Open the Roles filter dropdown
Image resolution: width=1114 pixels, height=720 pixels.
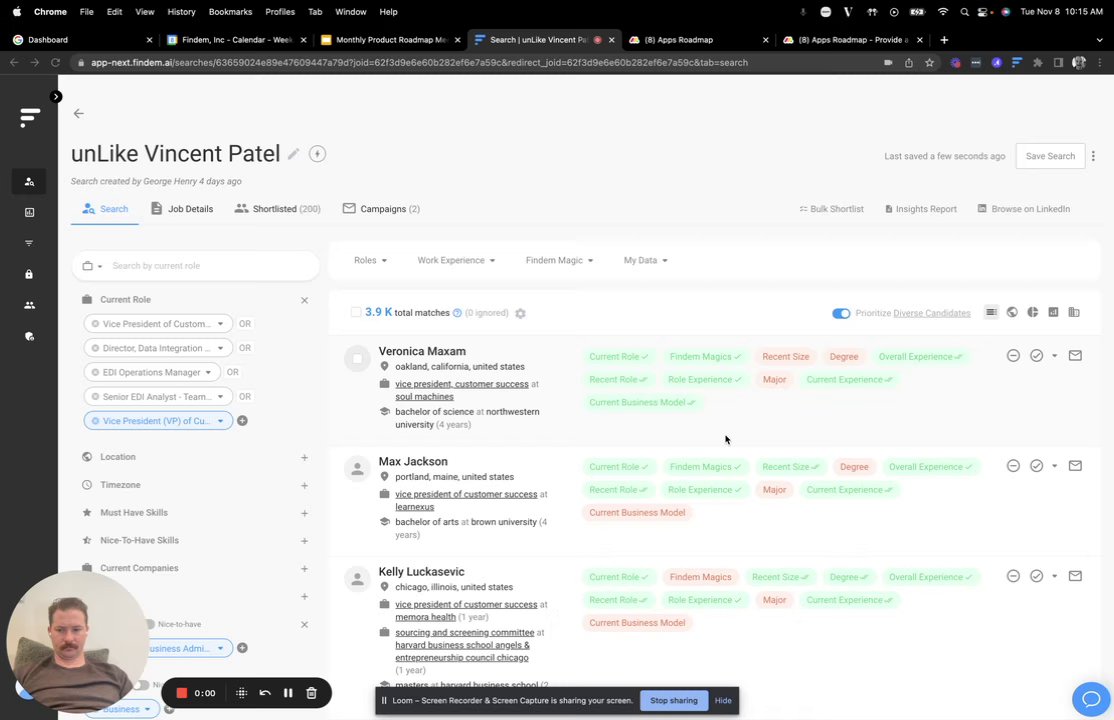point(370,260)
